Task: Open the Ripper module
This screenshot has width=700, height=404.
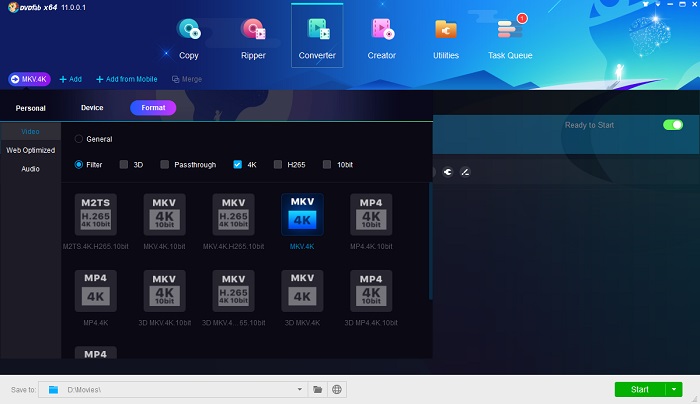Action: point(253,37)
